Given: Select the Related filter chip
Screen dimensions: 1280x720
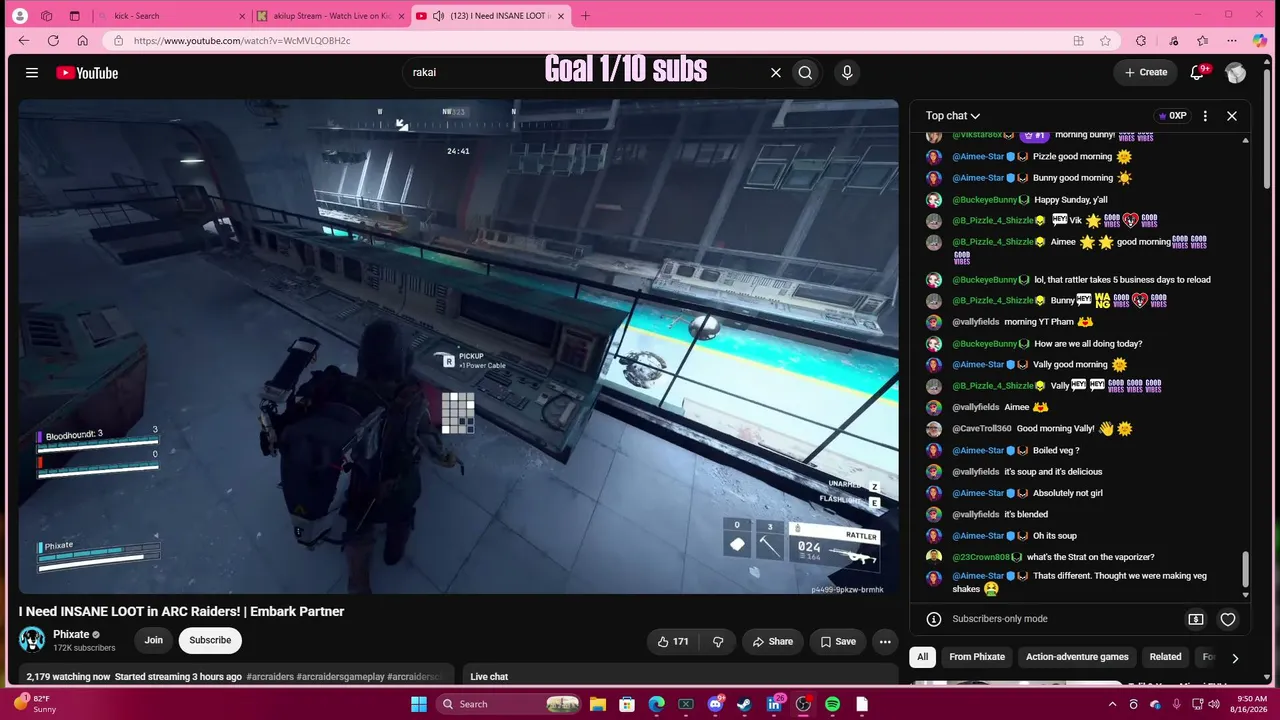Looking at the screenshot, I should 1165,657.
